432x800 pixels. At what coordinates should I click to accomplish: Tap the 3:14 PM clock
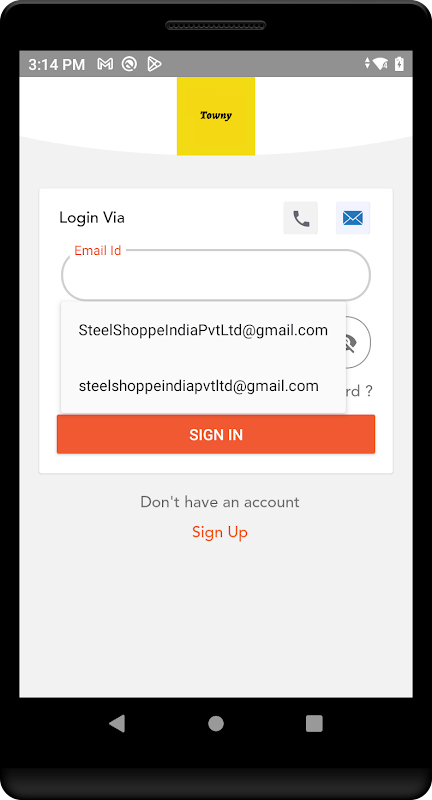(x=56, y=64)
